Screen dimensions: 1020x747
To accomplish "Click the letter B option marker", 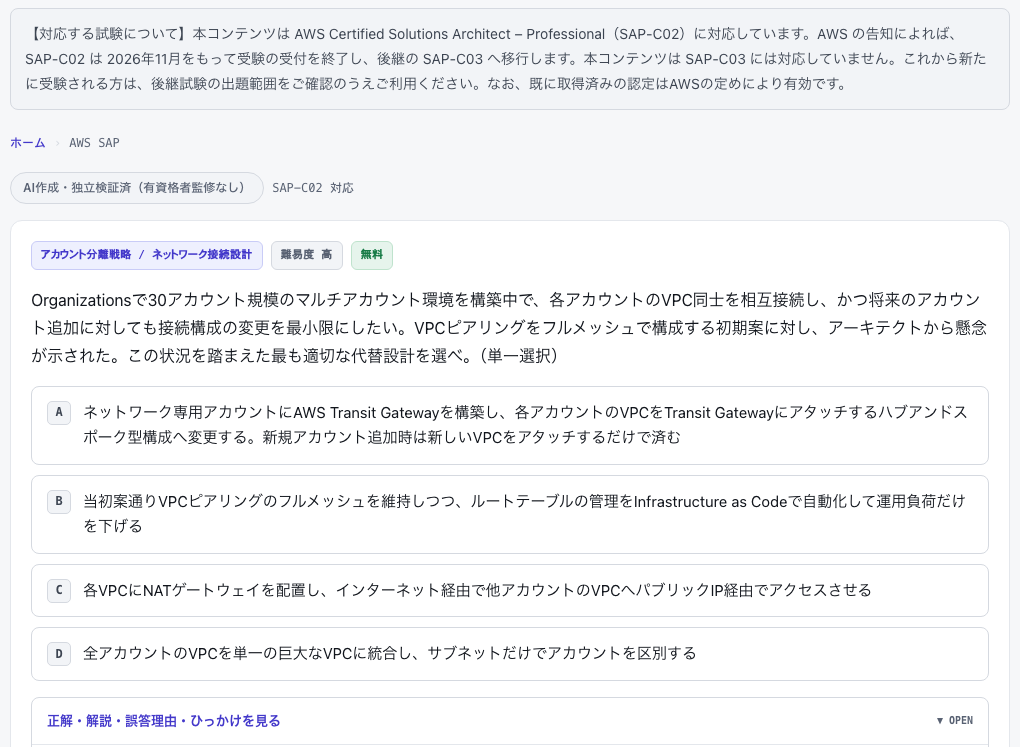I will 59,501.
